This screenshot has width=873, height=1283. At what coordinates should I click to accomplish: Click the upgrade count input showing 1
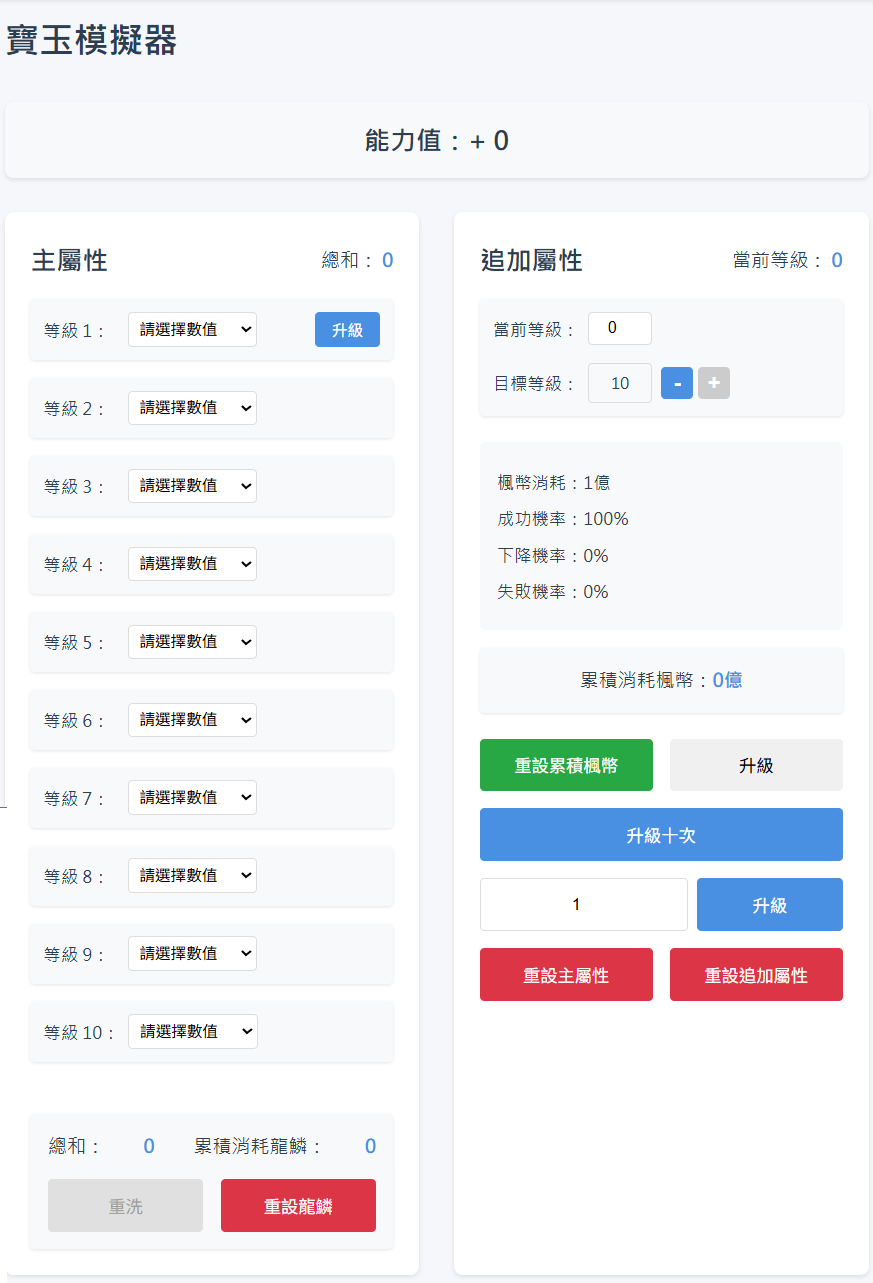pyautogui.click(x=583, y=905)
